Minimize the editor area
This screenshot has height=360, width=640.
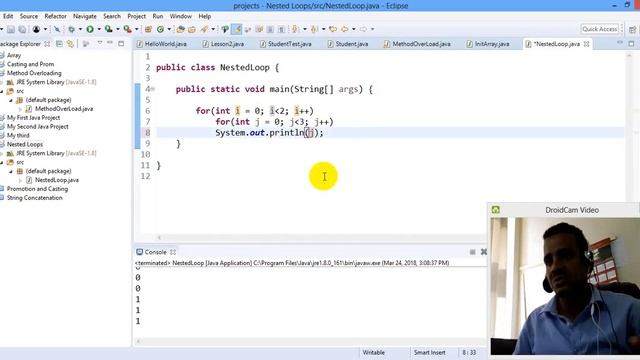pyautogui.click(x=620, y=43)
